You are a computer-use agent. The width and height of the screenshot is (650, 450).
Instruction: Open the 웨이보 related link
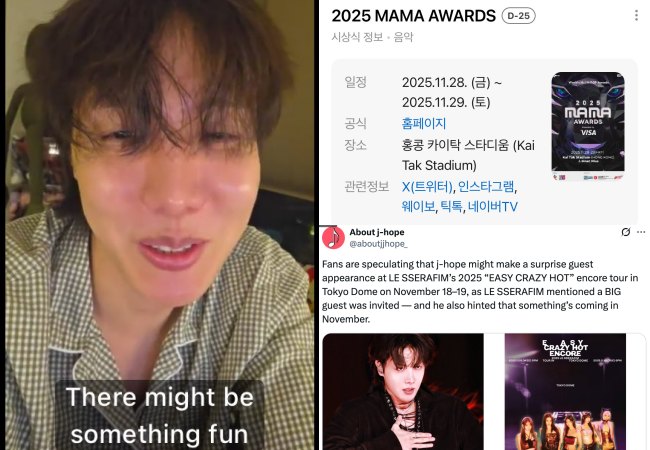click(418, 206)
